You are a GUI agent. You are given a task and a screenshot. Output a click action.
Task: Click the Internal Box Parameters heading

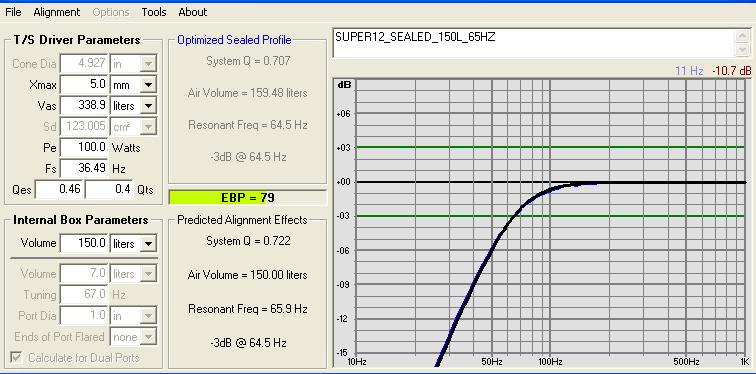pyautogui.click(x=81, y=220)
